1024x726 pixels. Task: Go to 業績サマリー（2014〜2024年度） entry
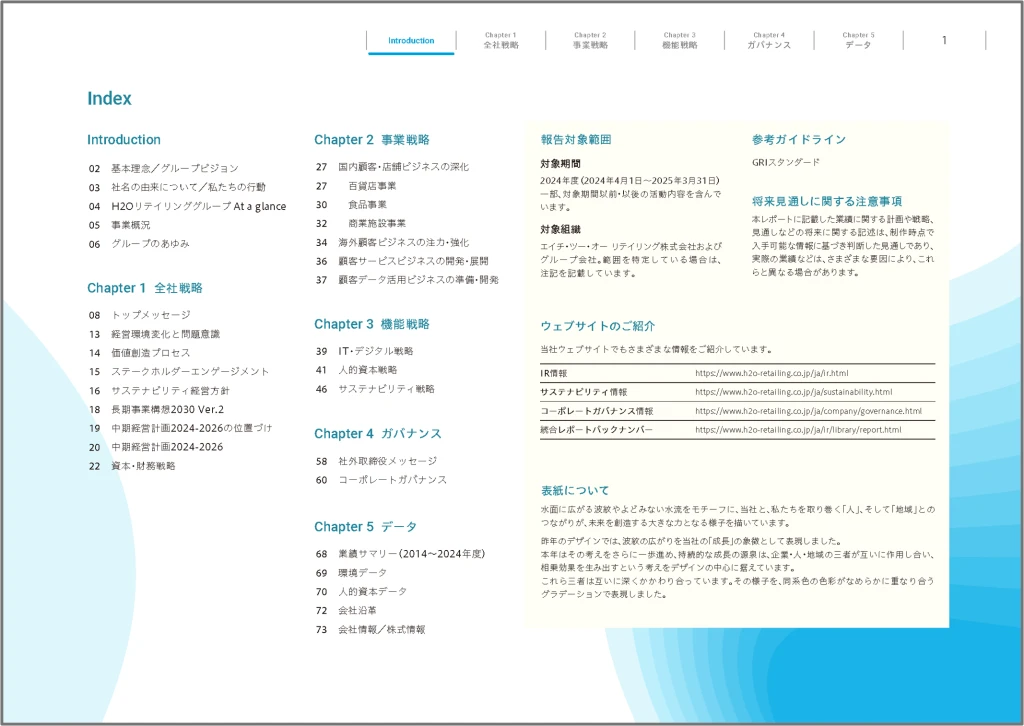[x=411, y=553]
